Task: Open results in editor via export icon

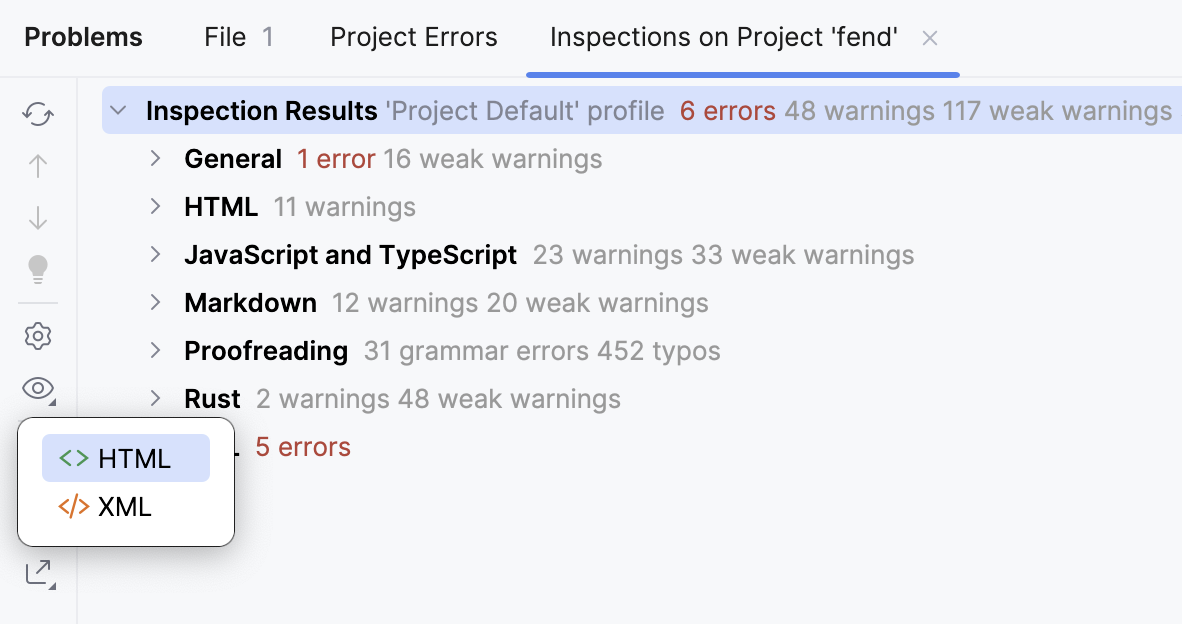Action: click(x=37, y=574)
